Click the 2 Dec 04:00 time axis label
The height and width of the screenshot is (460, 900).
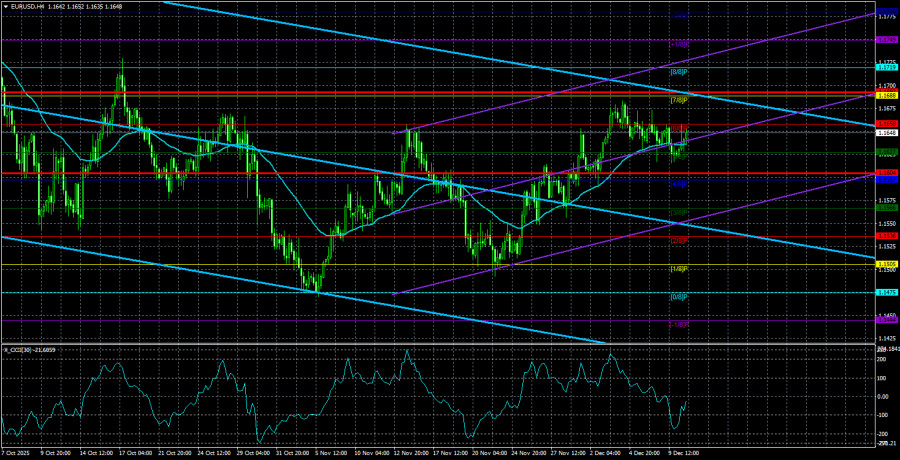[x=606, y=453]
